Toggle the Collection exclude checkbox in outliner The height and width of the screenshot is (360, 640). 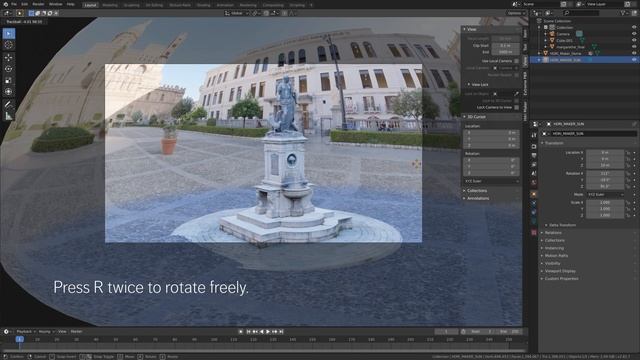tap(546, 27)
